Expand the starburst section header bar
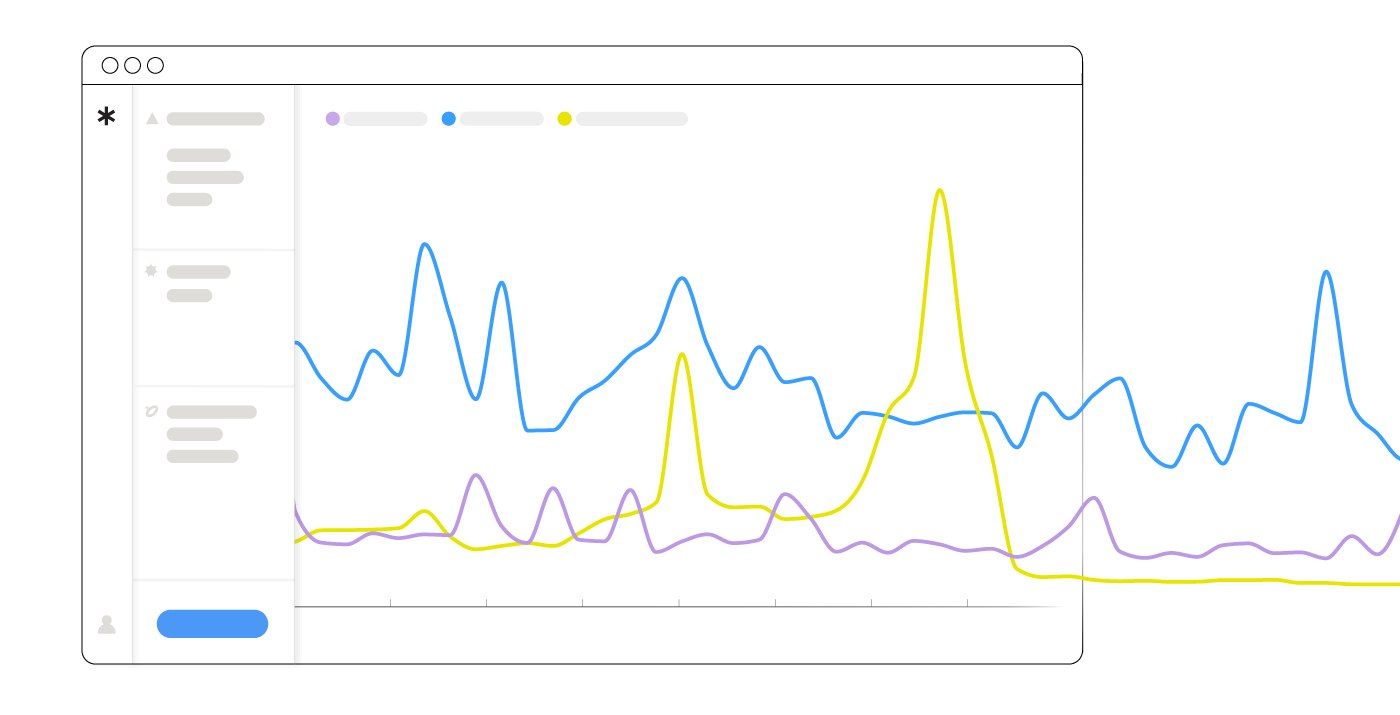This screenshot has width=1400, height=715. coord(198,272)
